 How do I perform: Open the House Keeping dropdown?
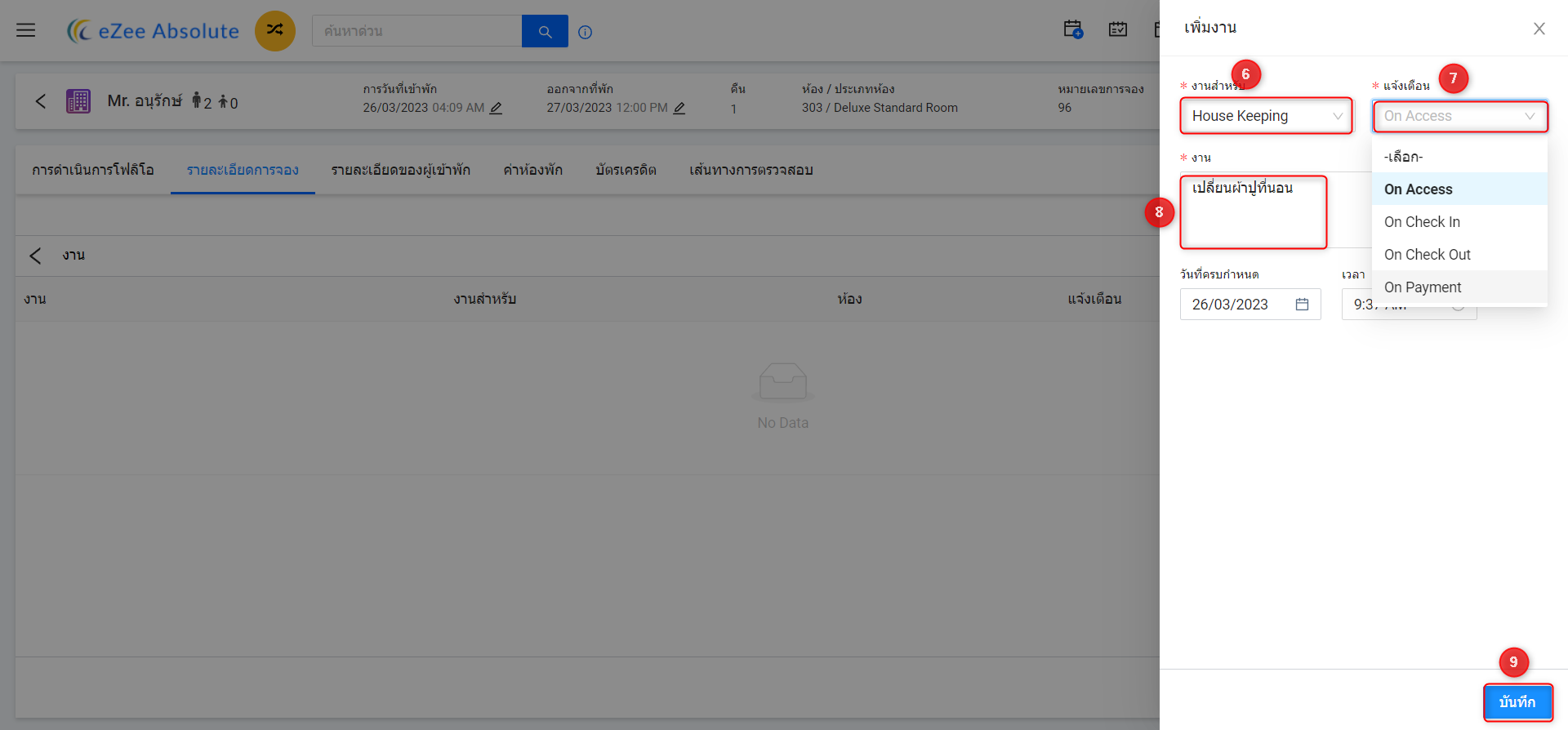pyautogui.click(x=1266, y=116)
